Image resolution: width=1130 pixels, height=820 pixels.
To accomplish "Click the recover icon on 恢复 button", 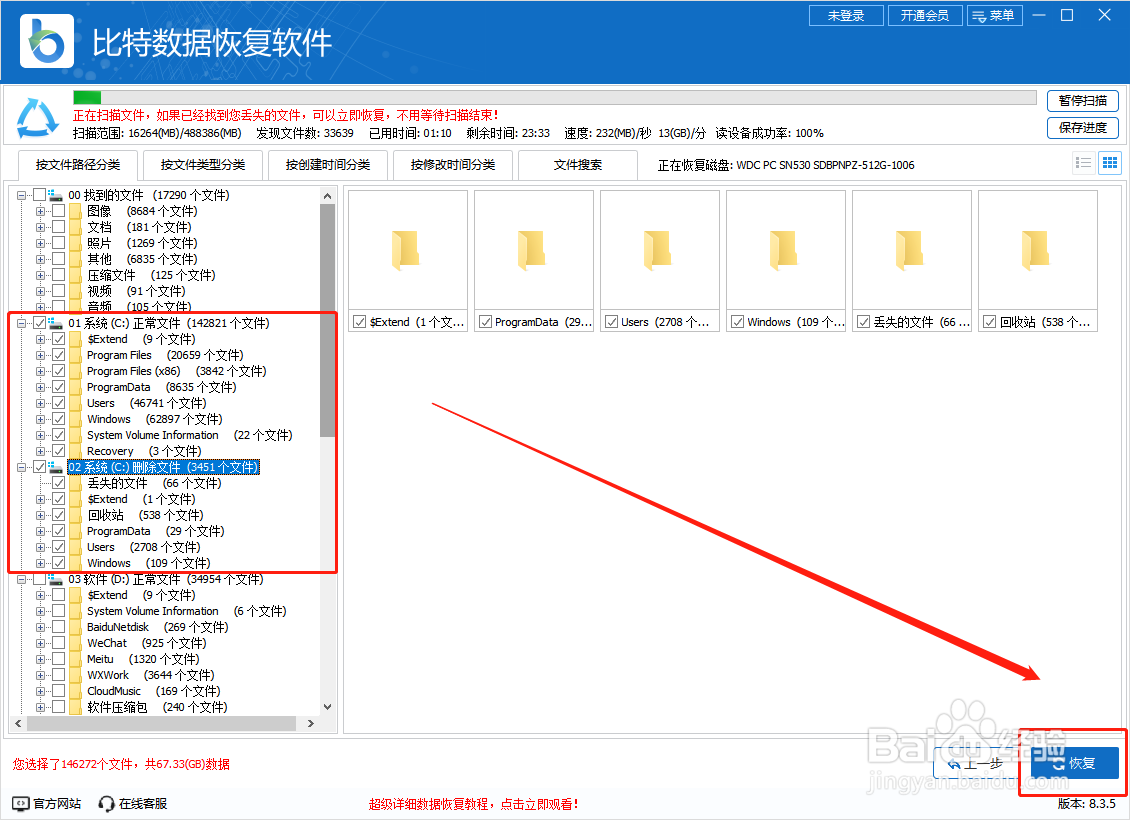I will coord(1058,762).
